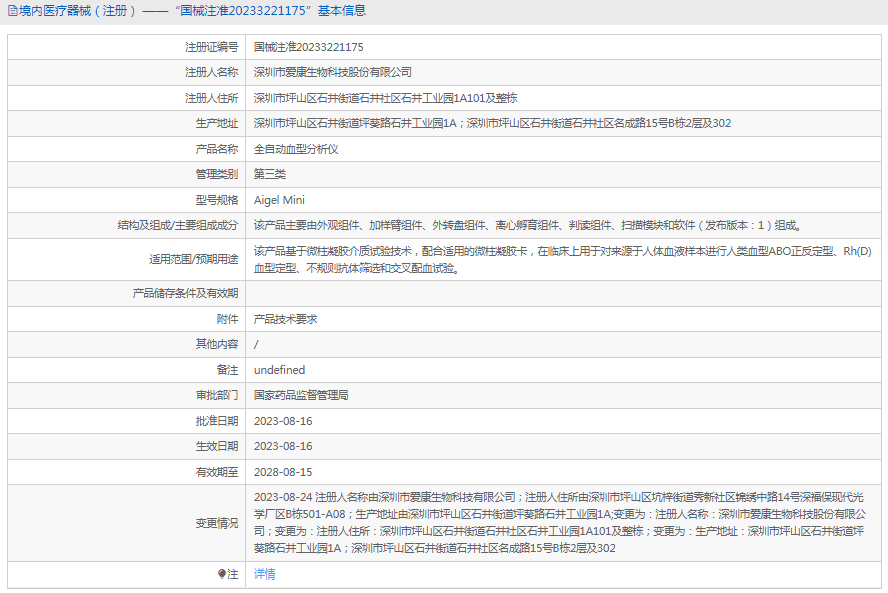
Task: Click registration number value 国械注准20233221175
Action: (309, 47)
